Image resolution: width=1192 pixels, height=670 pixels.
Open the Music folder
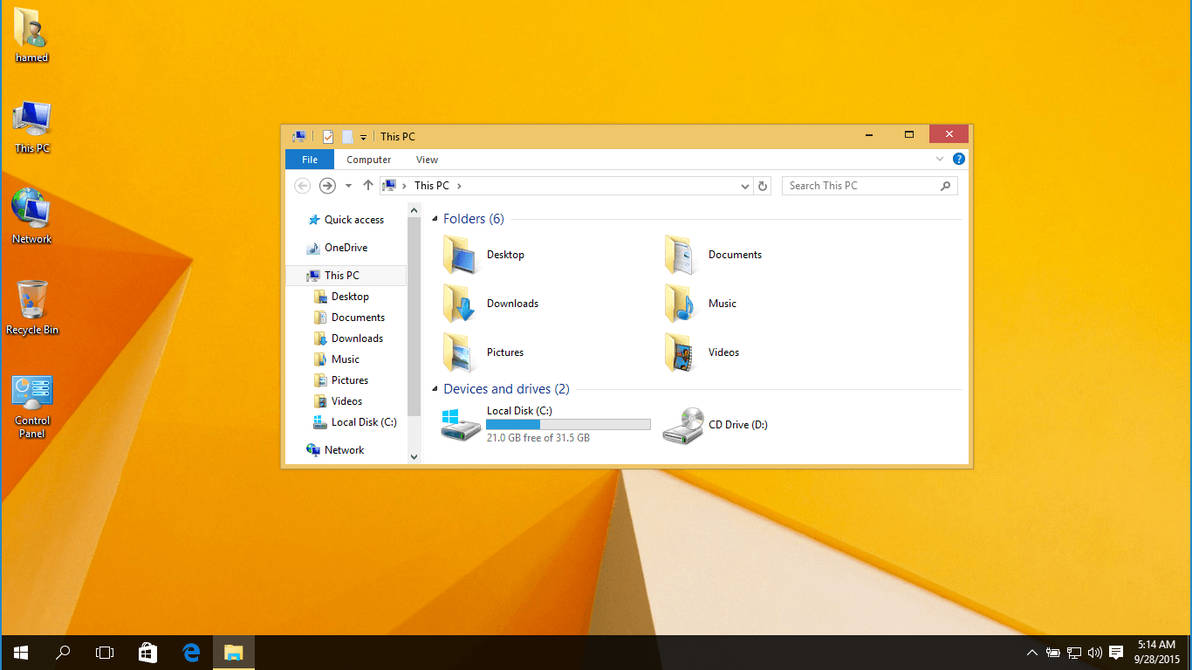point(722,303)
